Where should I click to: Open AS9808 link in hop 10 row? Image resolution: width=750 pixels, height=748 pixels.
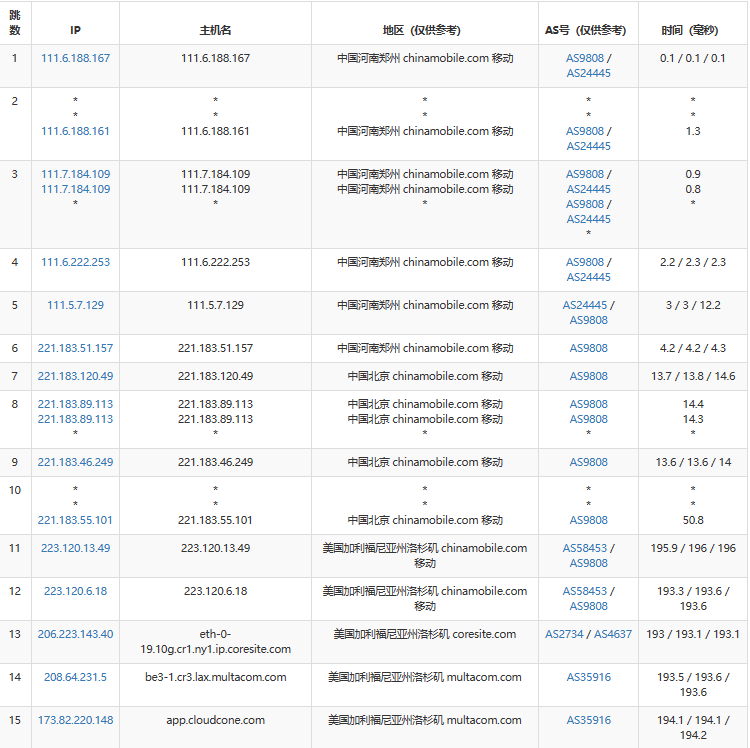588,520
